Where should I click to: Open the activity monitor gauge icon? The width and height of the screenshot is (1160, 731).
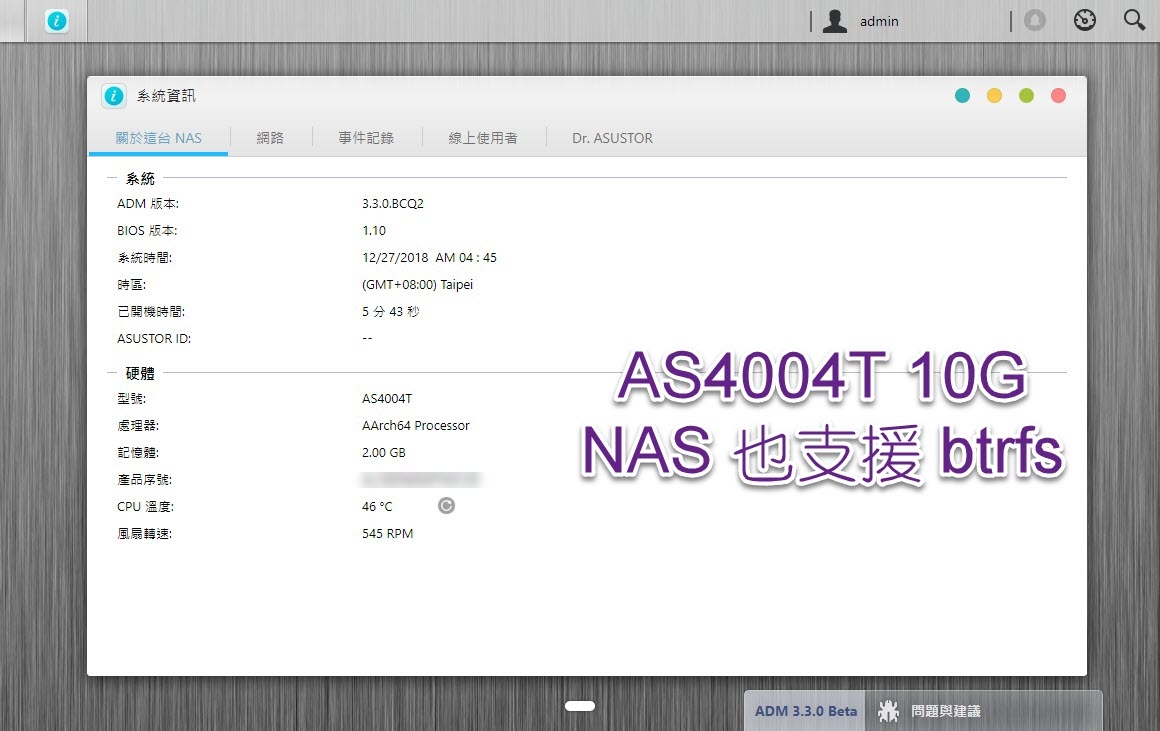pos(1085,20)
